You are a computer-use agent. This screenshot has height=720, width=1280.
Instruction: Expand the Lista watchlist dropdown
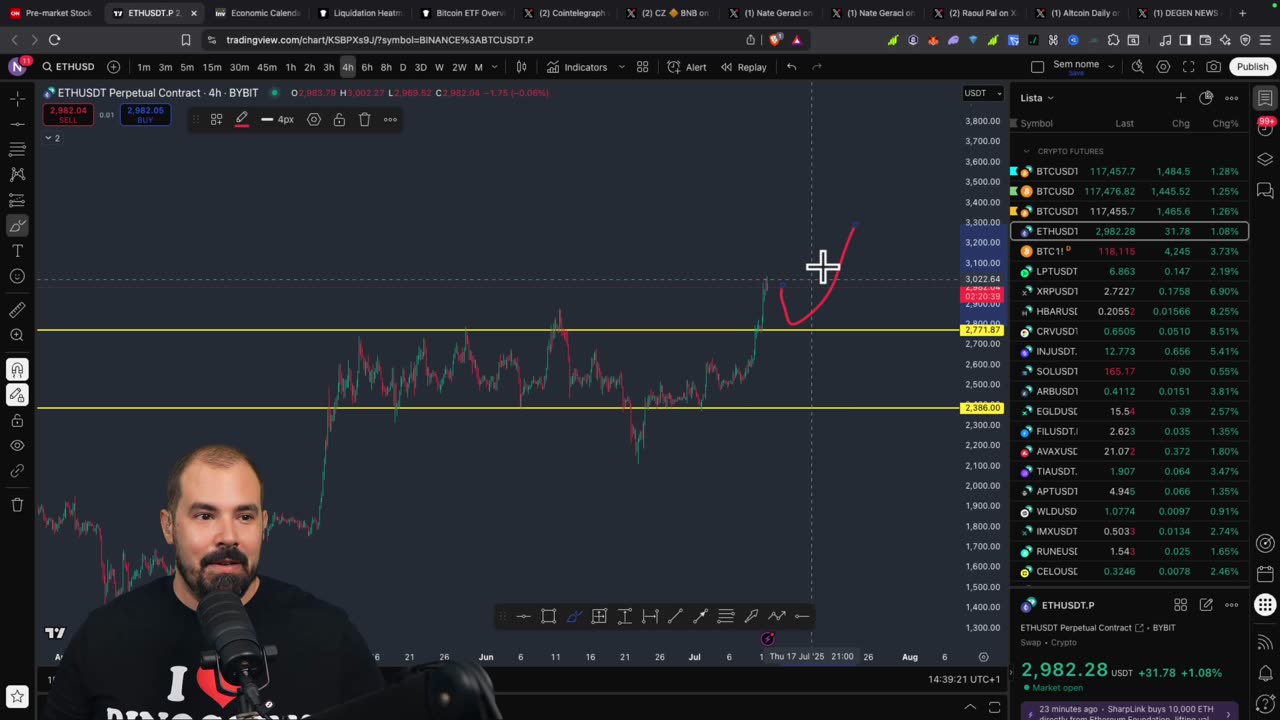pos(1037,98)
